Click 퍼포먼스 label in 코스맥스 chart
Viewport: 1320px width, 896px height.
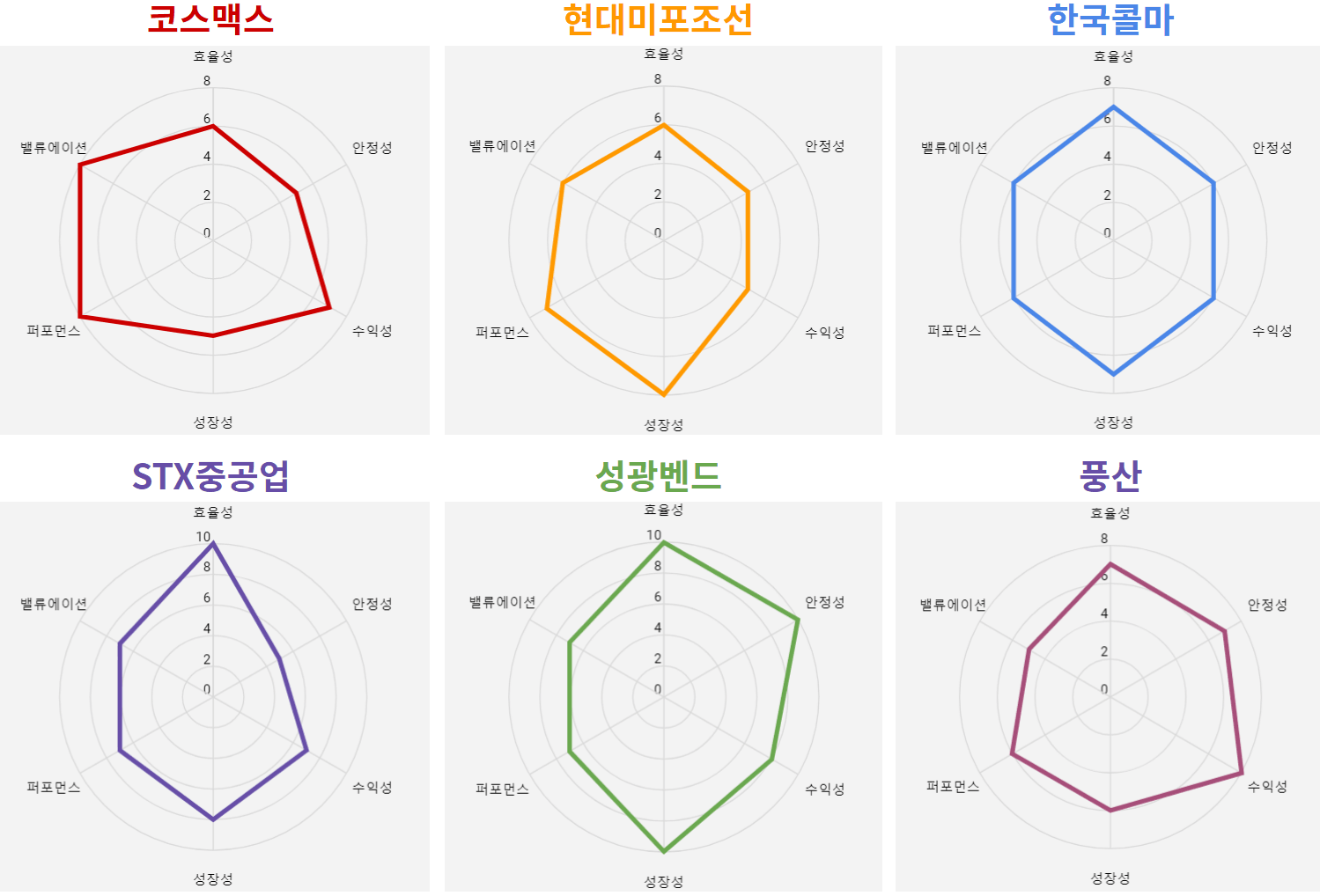(x=54, y=331)
